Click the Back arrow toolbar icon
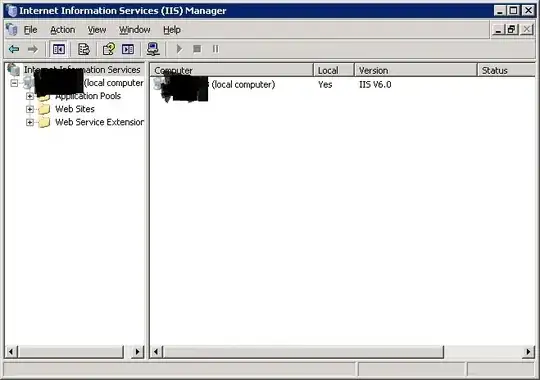 (x=14, y=49)
